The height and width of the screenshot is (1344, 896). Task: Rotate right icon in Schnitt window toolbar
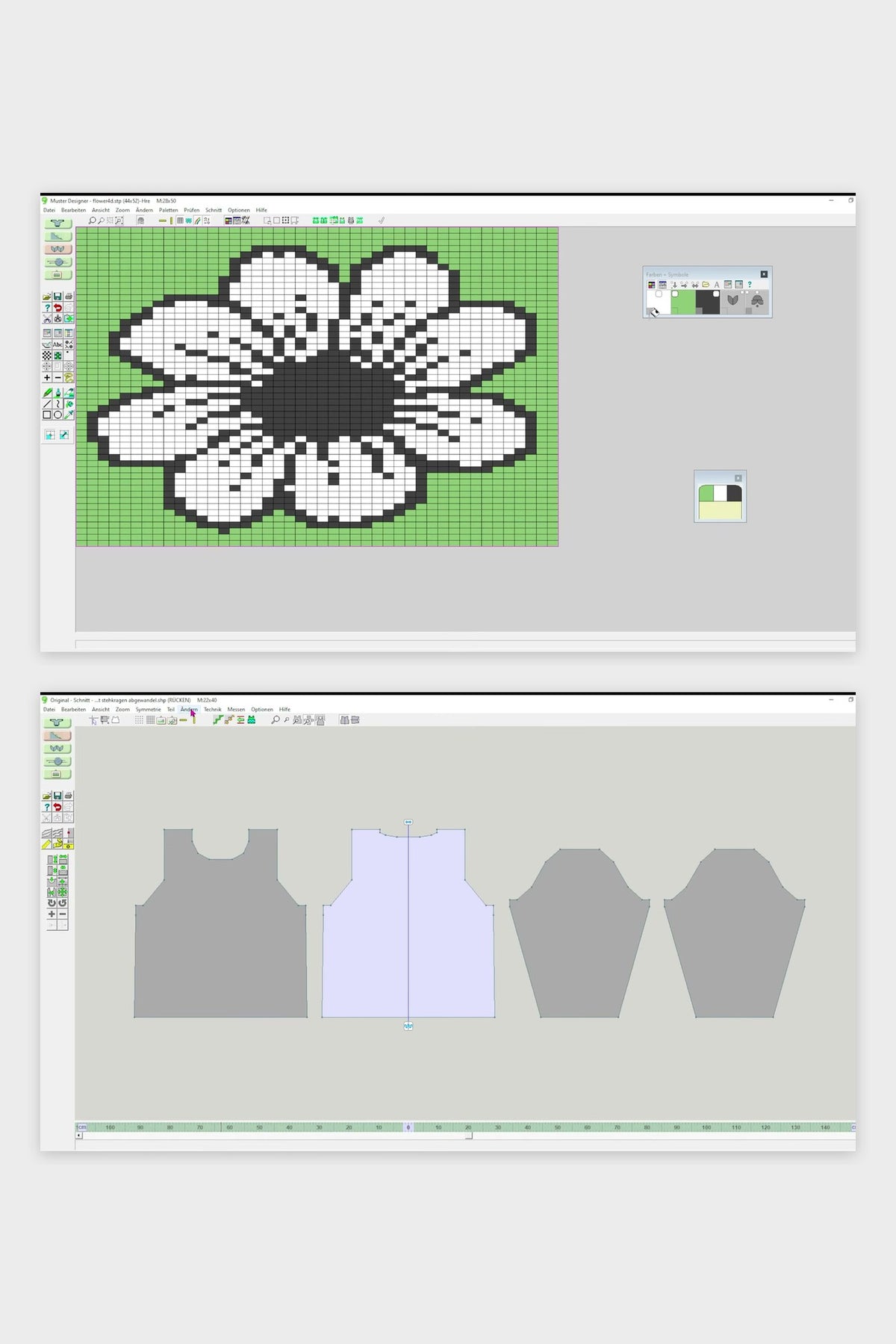pyautogui.click(x=63, y=902)
